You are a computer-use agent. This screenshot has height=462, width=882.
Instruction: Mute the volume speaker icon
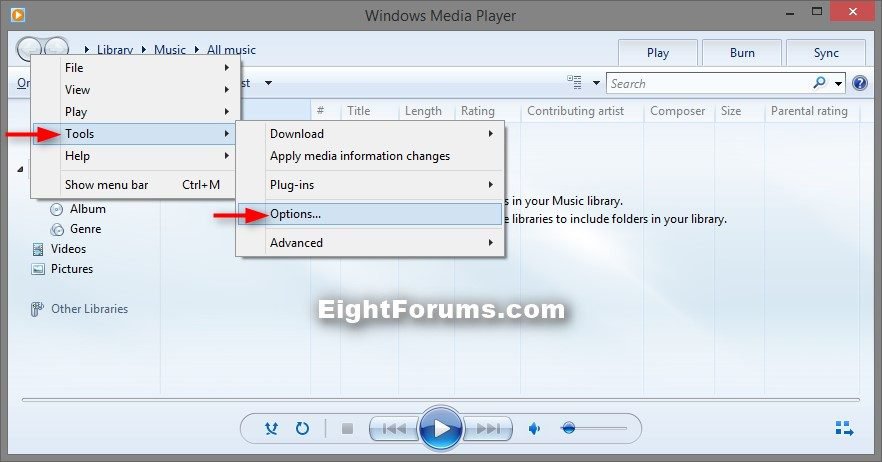(535, 429)
